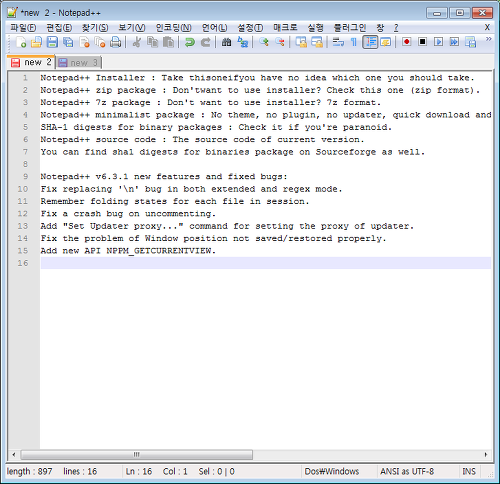
Task: Click line number 1 in margin
Action: 25,78
